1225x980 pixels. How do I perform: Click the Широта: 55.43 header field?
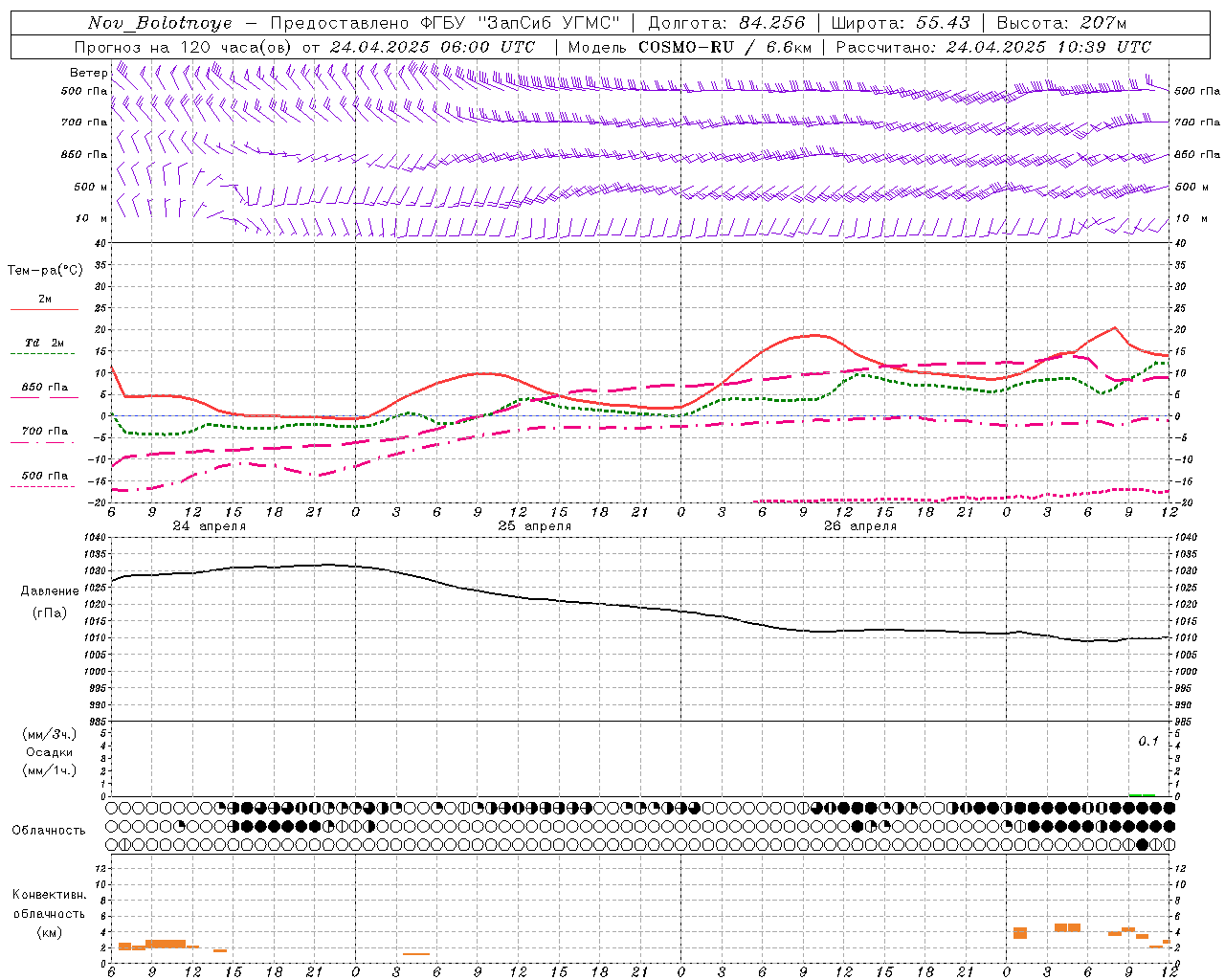tap(901, 23)
